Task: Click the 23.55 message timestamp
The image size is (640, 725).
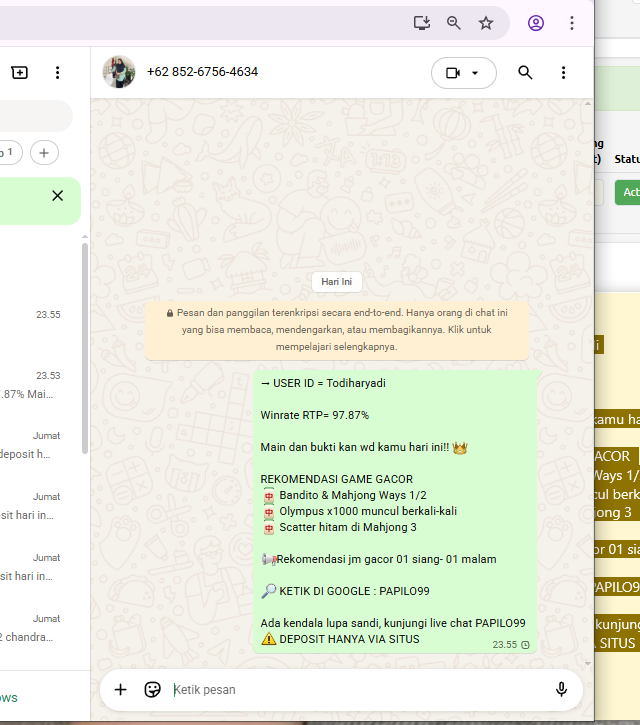Action: 505,645
